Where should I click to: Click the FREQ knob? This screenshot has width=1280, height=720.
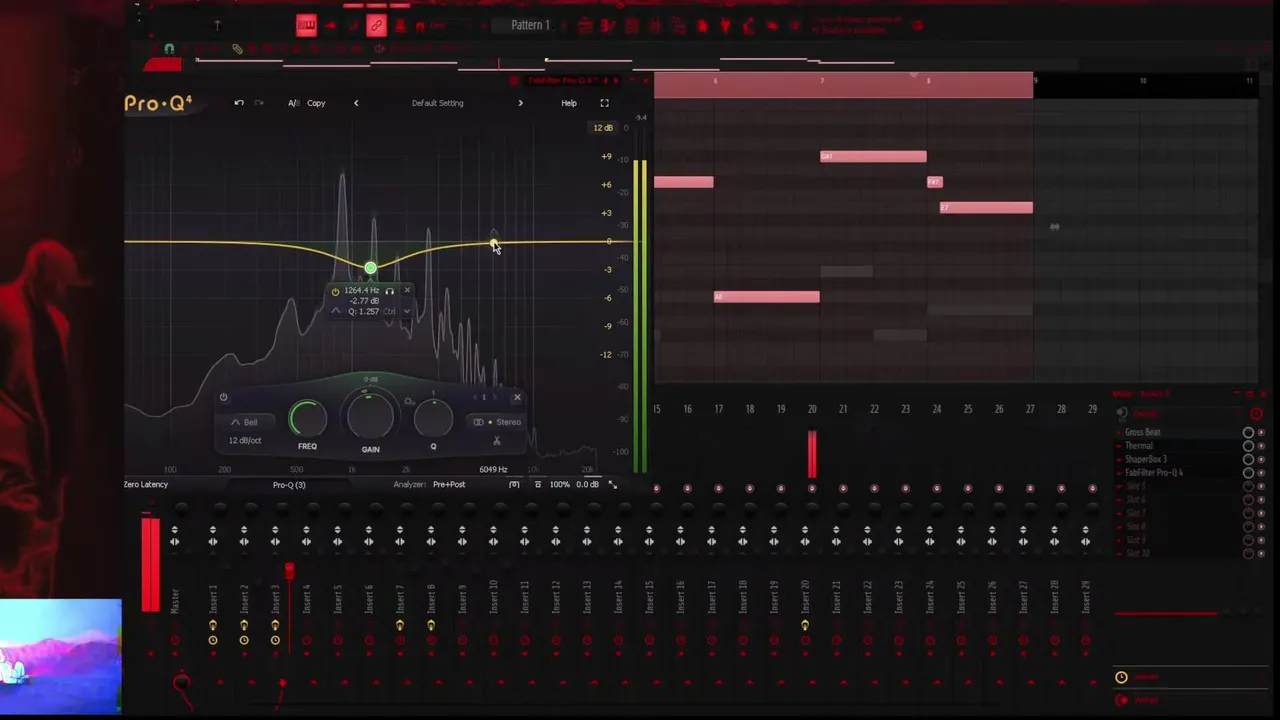click(x=307, y=419)
